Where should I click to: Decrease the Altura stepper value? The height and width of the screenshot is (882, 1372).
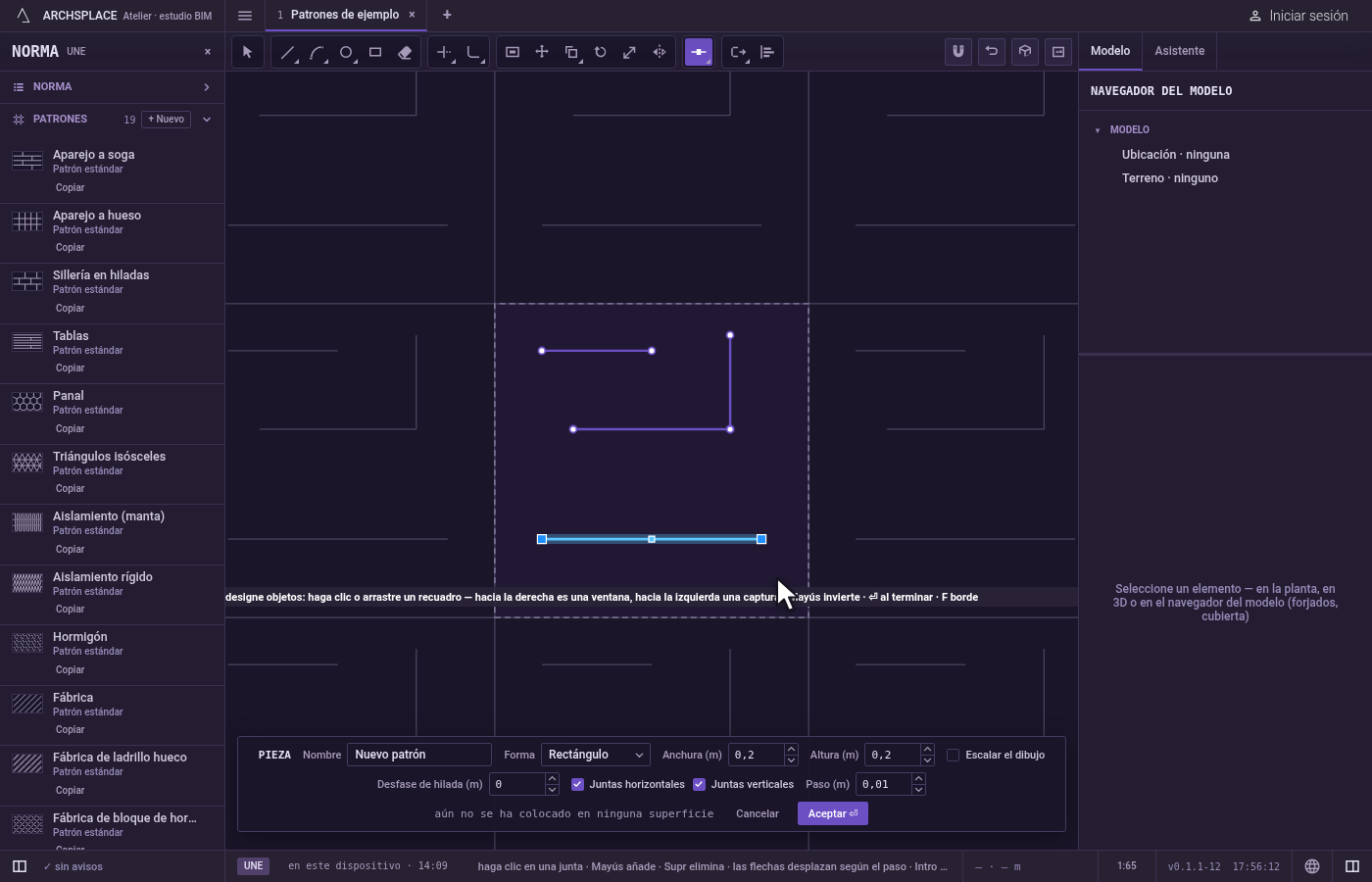click(927, 760)
